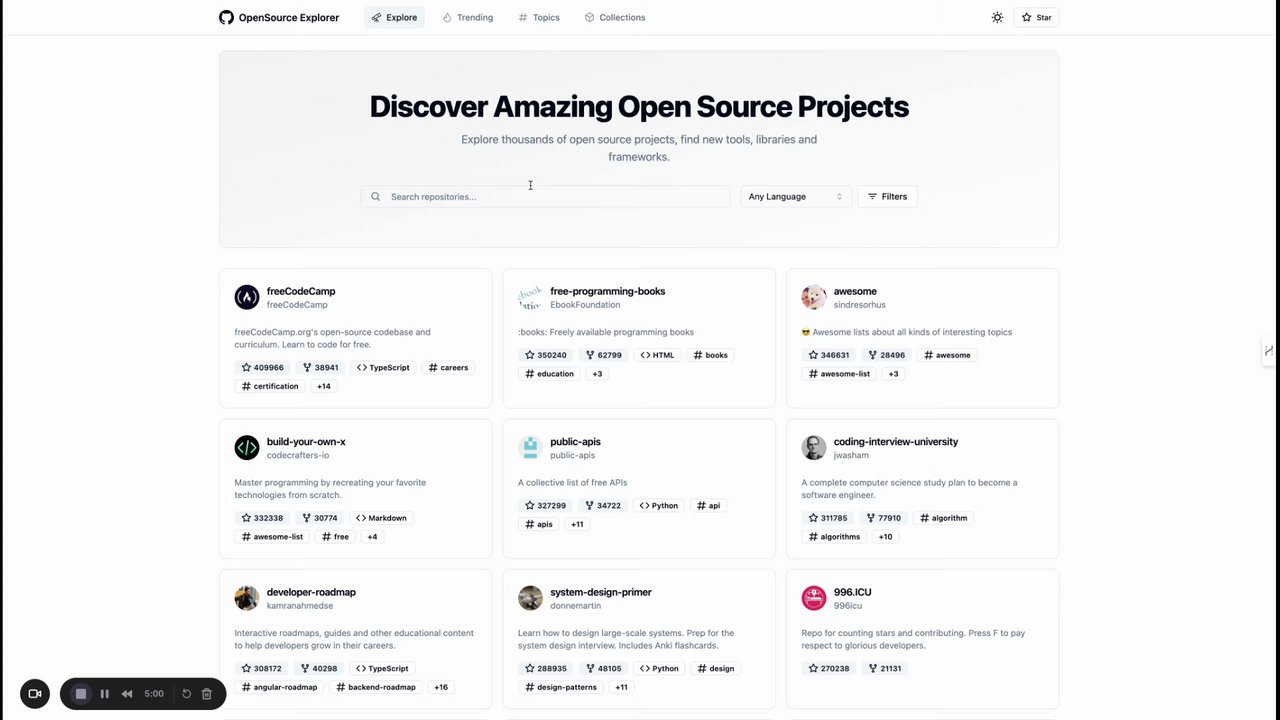This screenshot has width=1280, height=720.
Task: Open the public-apis repository title
Action: click(575, 442)
